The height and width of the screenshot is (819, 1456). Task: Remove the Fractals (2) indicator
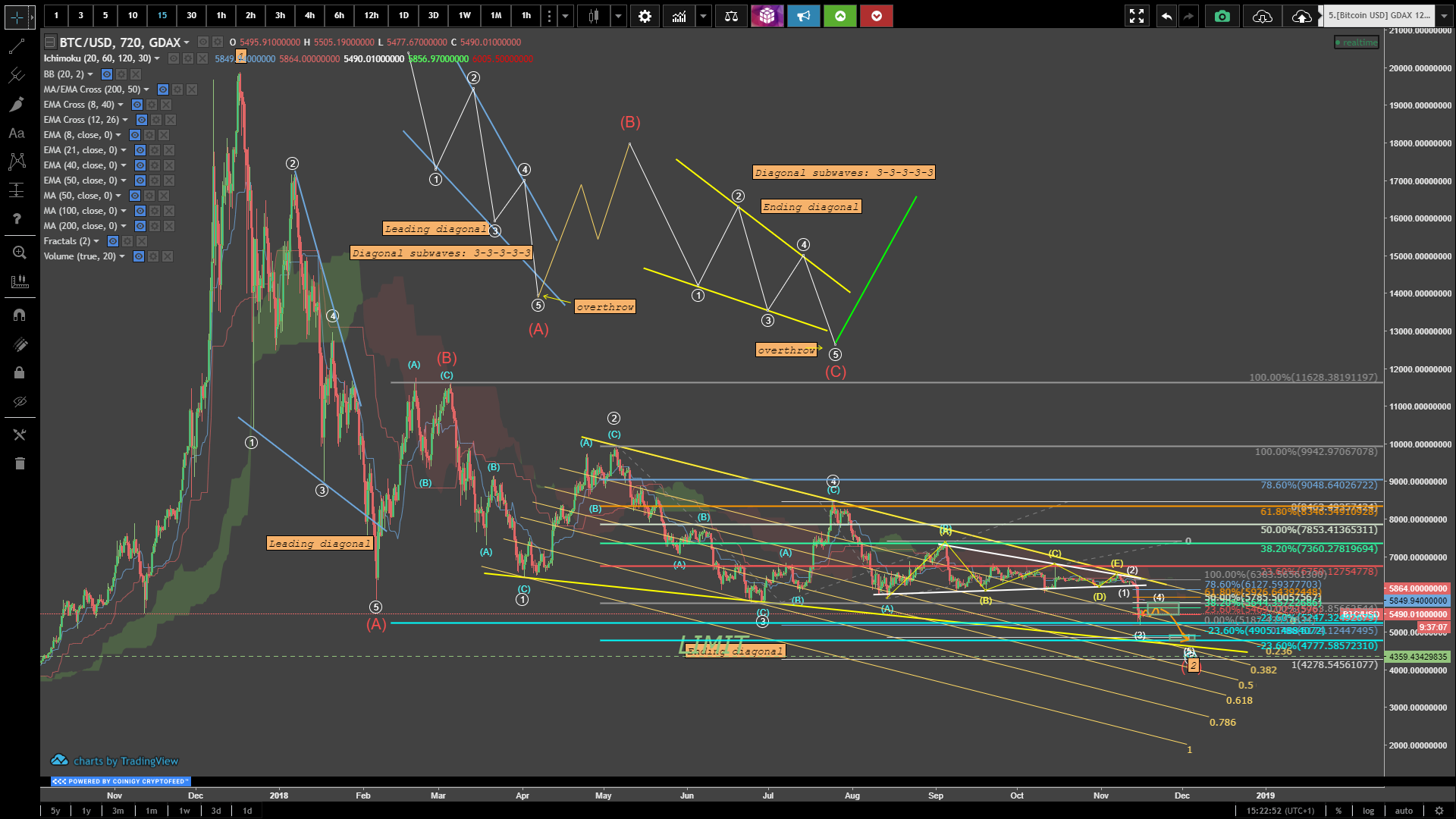coord(142,241)
